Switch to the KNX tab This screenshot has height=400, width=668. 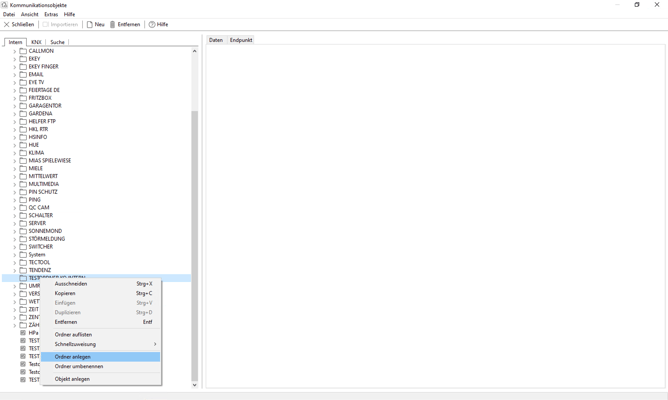click(x=36, y=42)
